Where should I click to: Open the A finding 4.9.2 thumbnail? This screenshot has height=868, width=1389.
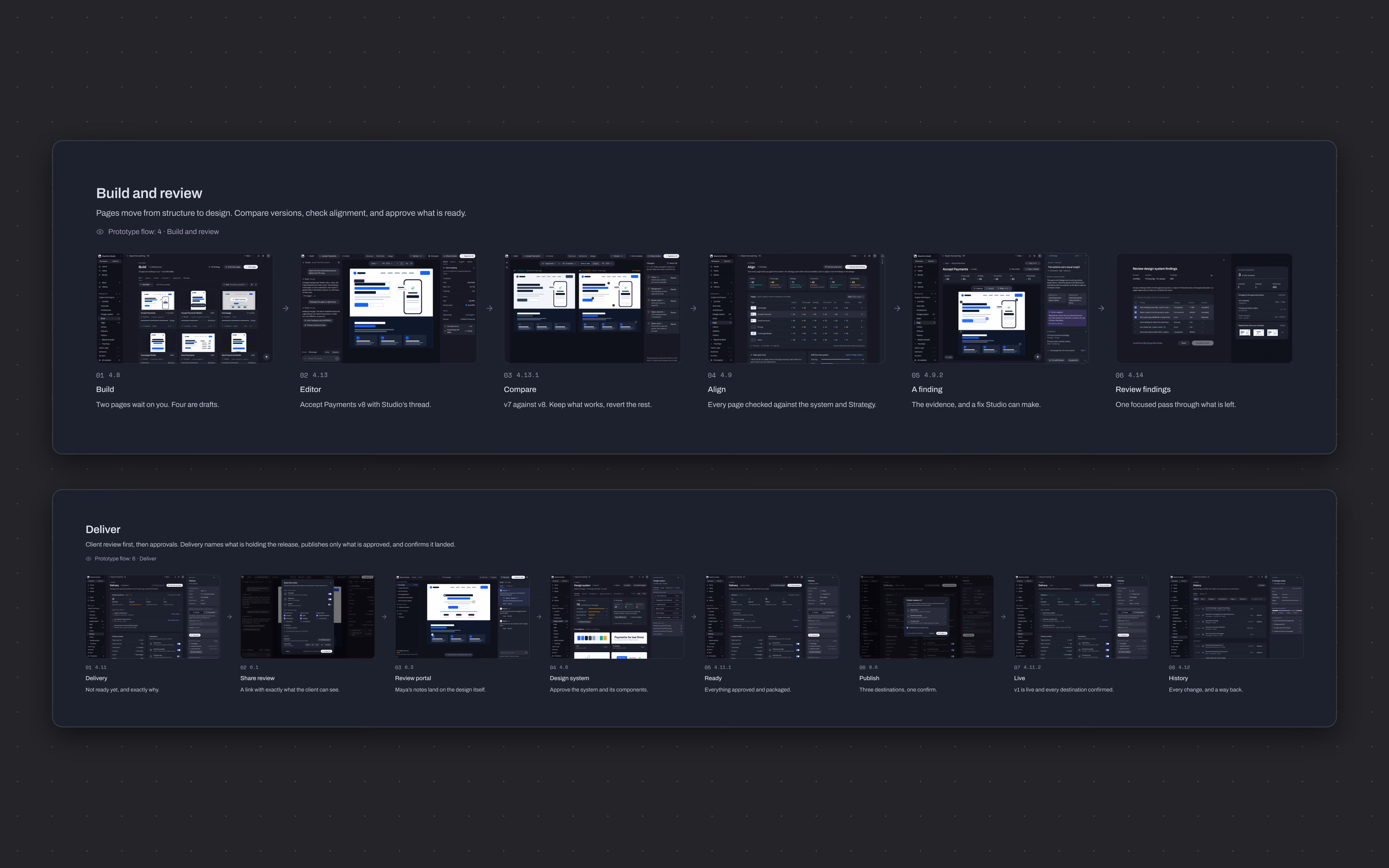1001,308
